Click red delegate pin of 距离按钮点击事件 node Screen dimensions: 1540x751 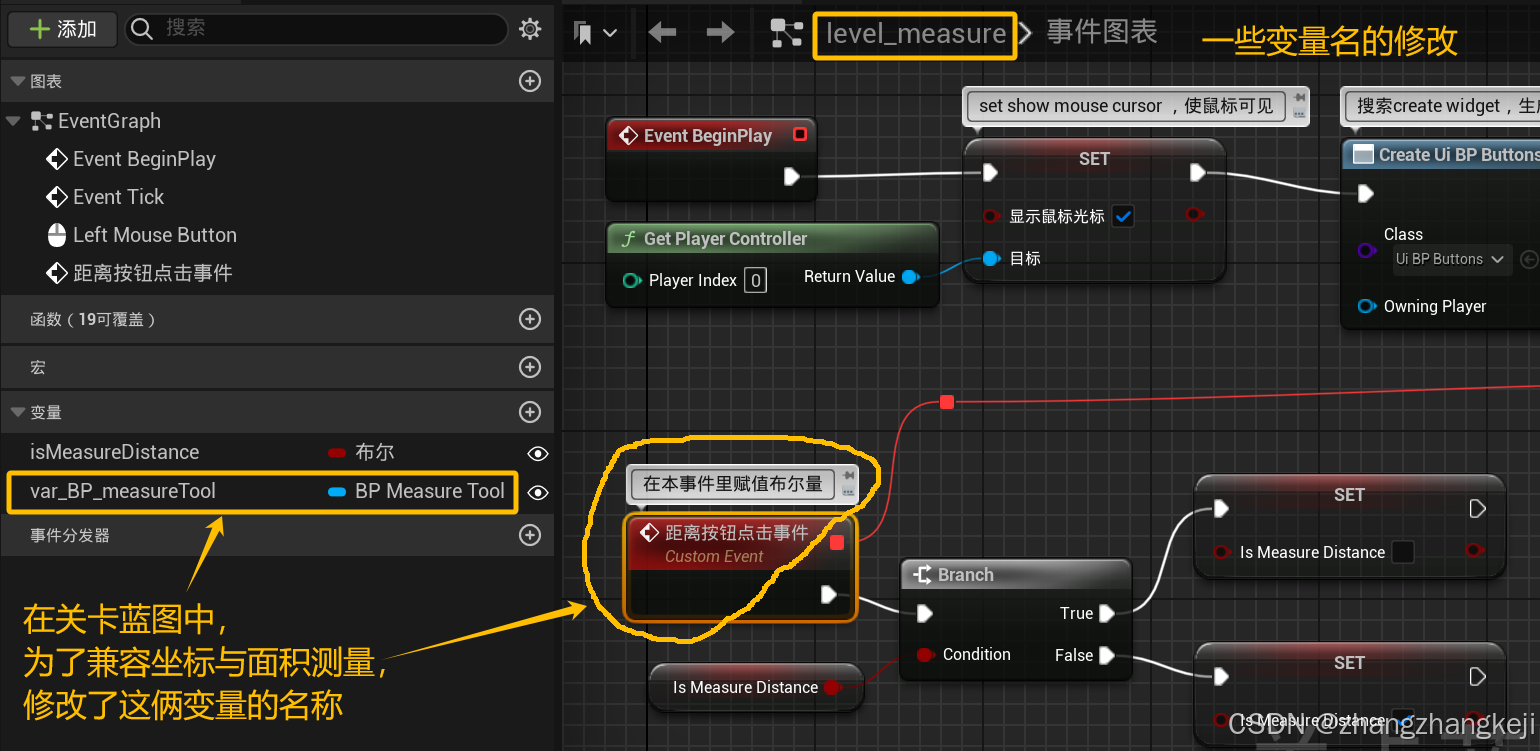(x=837, y=542)
